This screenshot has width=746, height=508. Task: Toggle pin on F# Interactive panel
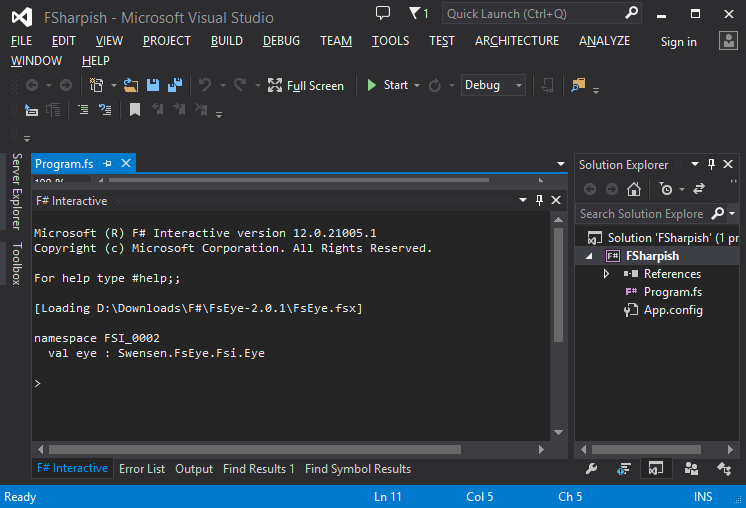(x=539, y=200)
